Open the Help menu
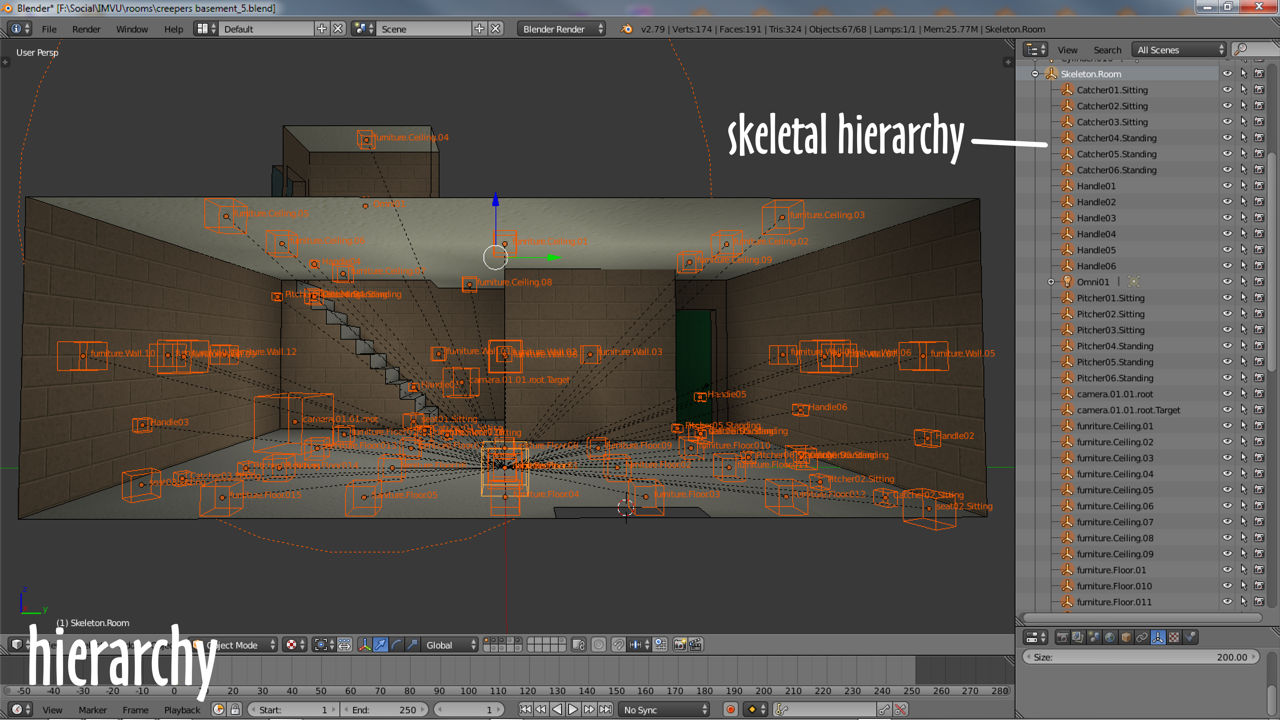 pyautogui.click(x=173, y=29)
